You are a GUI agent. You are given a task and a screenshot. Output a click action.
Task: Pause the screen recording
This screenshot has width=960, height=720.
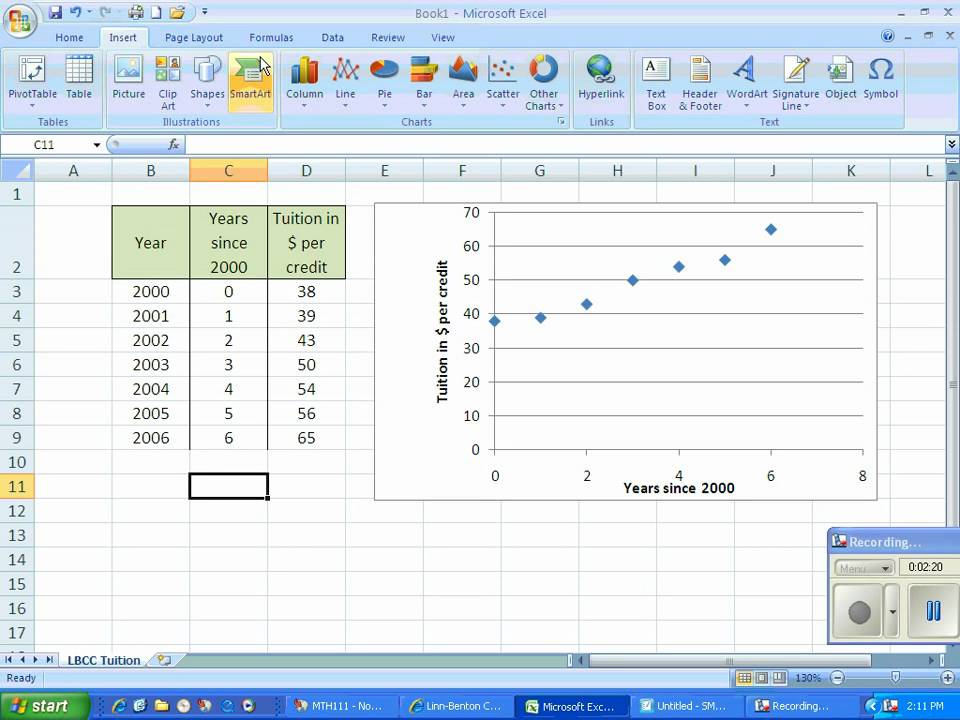[x=932, y=611]
